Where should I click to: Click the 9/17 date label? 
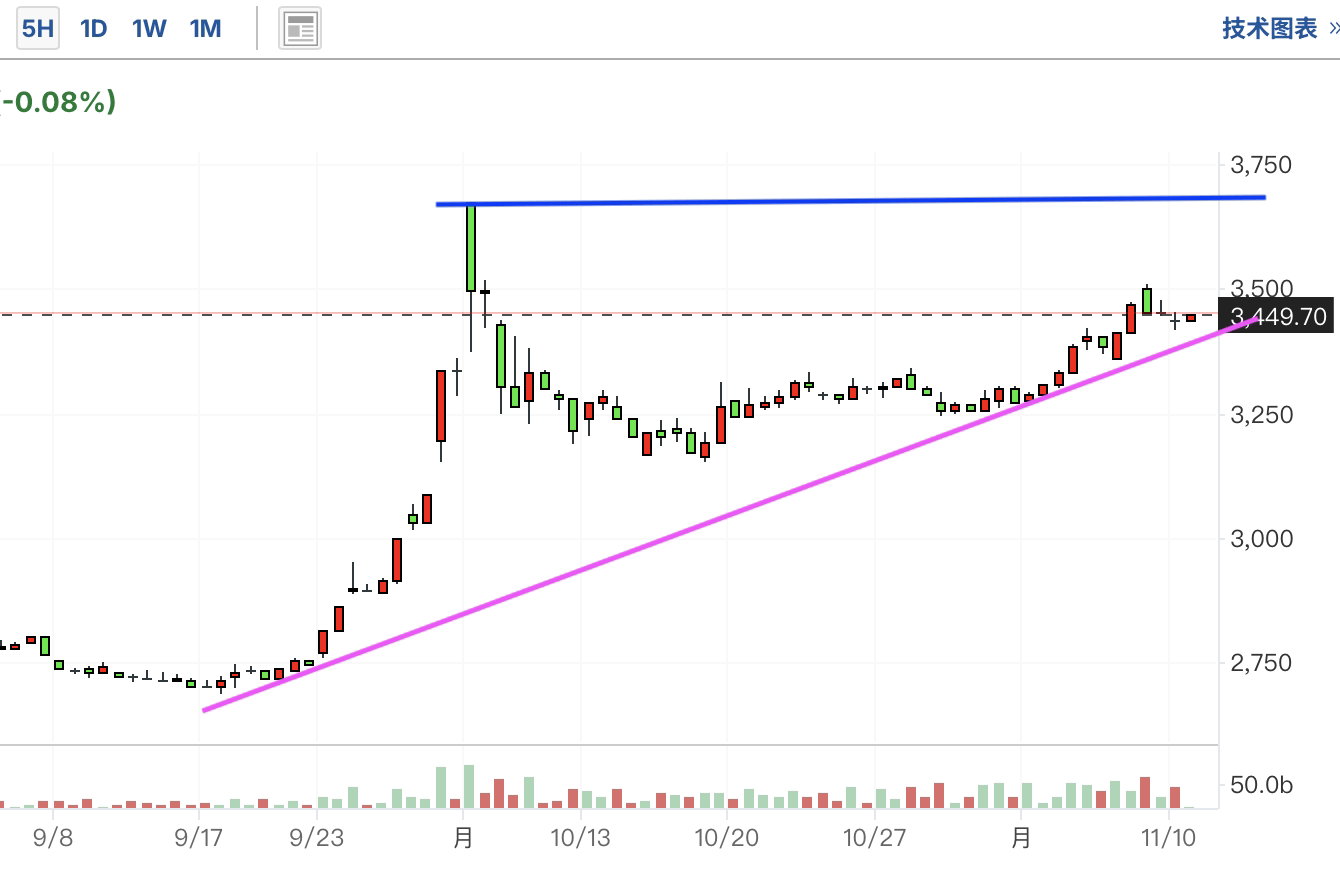point(200,836)
